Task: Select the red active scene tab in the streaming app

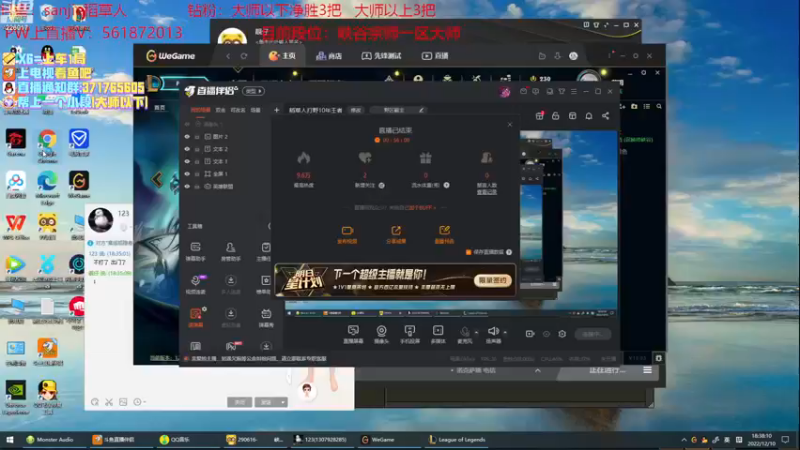Action: tap(200, 110)
